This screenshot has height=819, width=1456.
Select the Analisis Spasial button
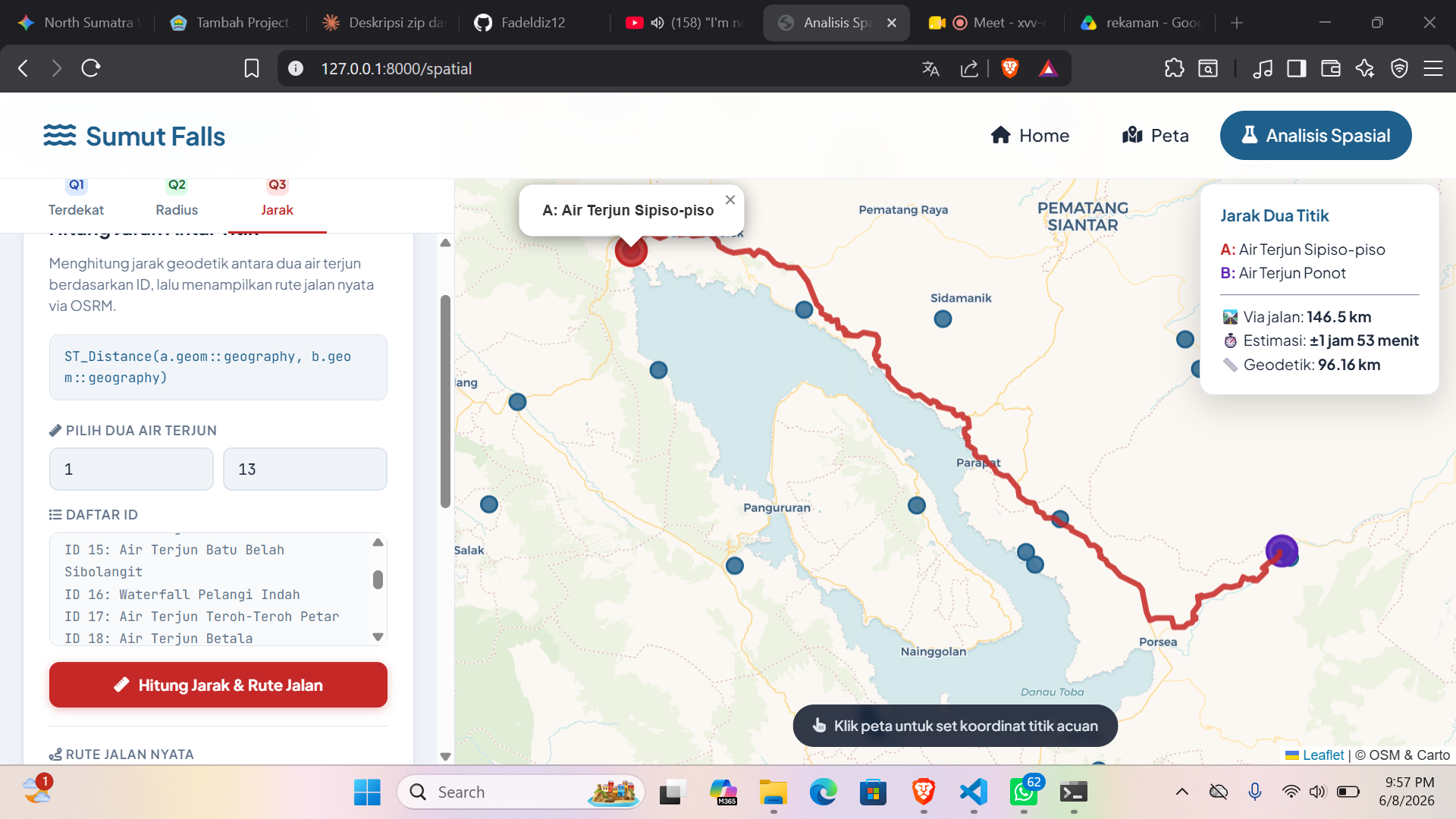1316,136
